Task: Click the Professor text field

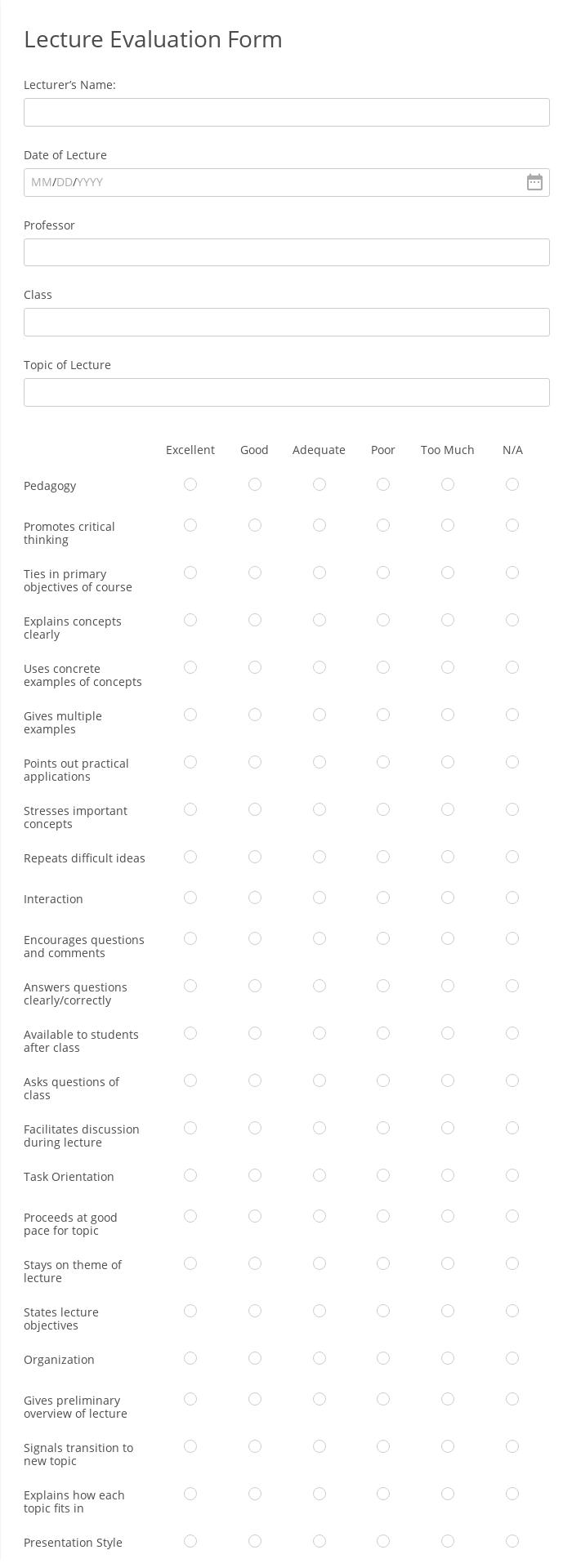Action: click(286, 252)
